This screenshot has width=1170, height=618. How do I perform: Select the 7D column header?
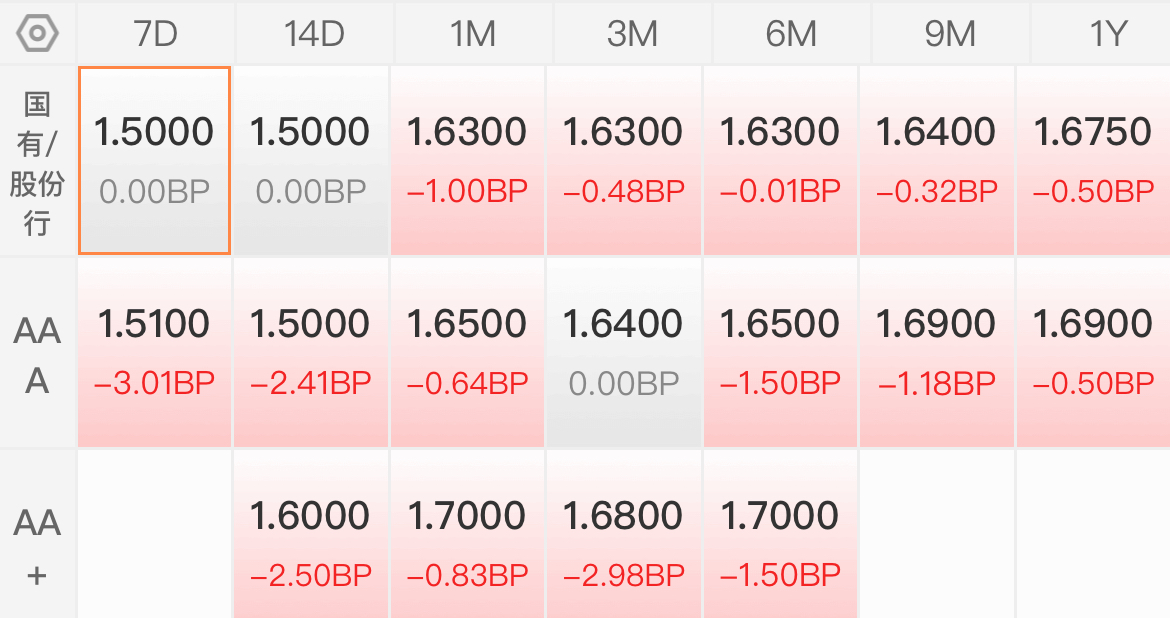tap(156, 34)
